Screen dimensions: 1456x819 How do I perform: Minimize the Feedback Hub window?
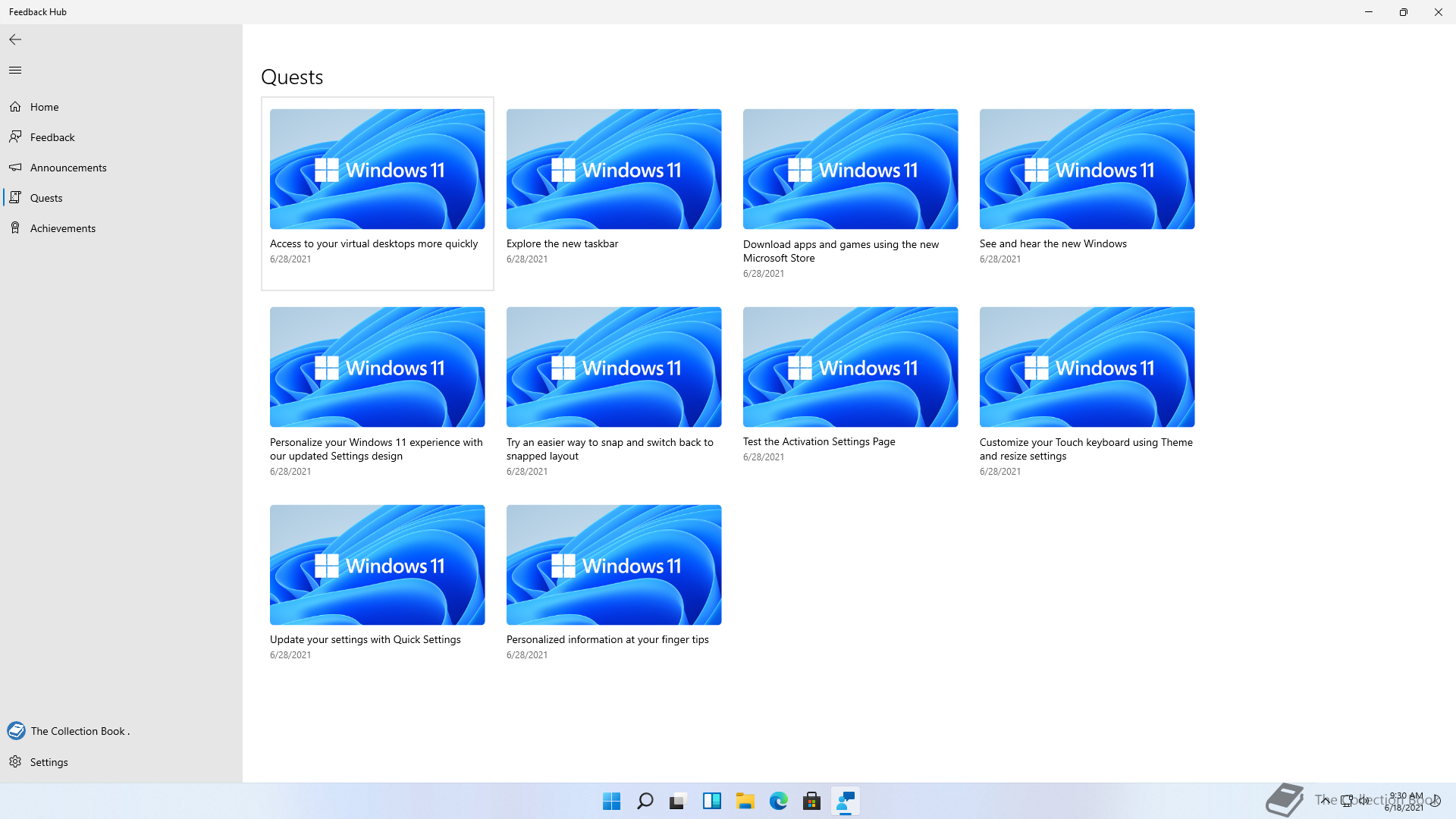point(1369,12)
